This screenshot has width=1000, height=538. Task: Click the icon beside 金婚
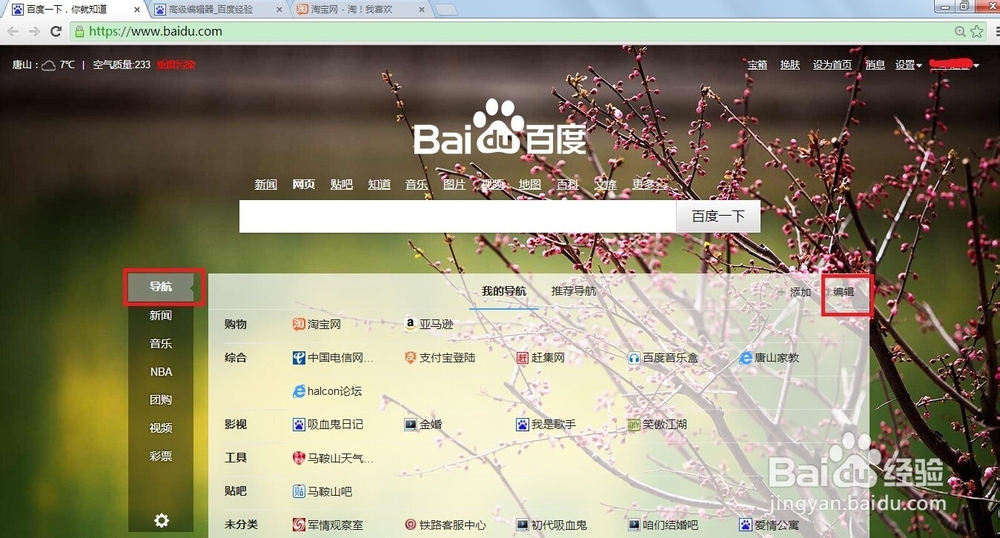(411, 425)
